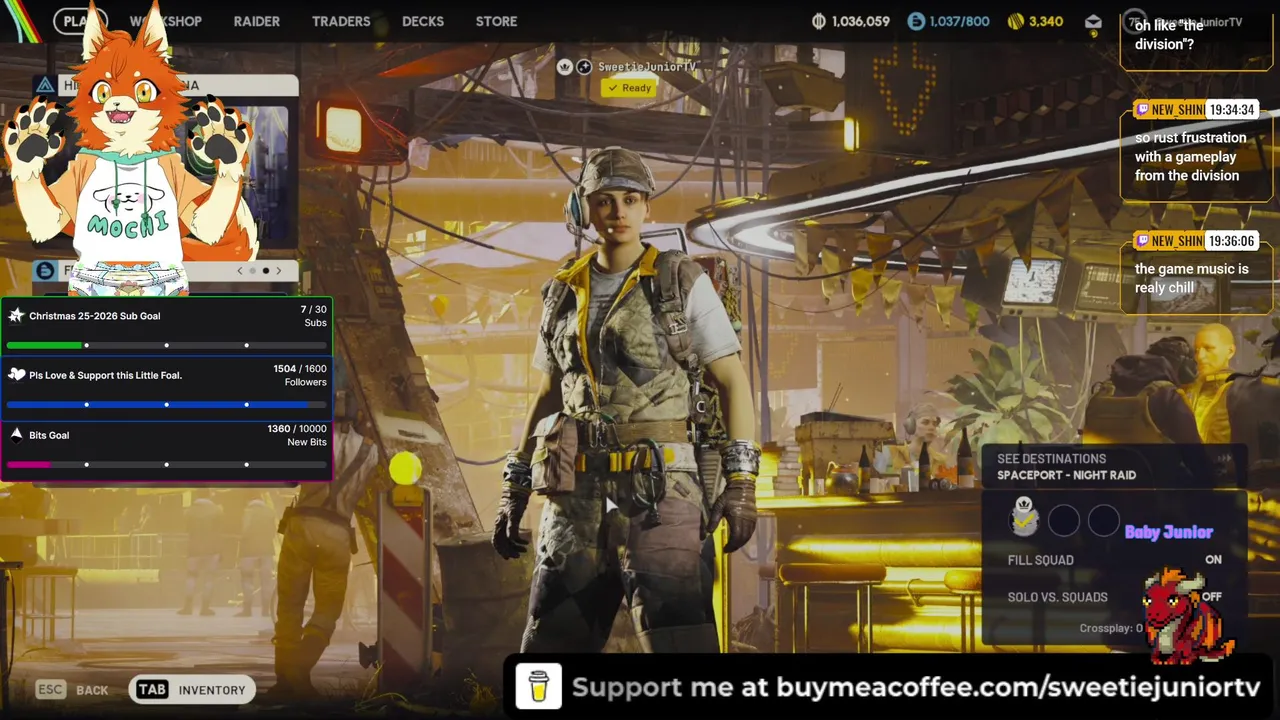This screenshot has height=720, width=1280.
Task: Select the black carousel page dot
Action: 266,270
